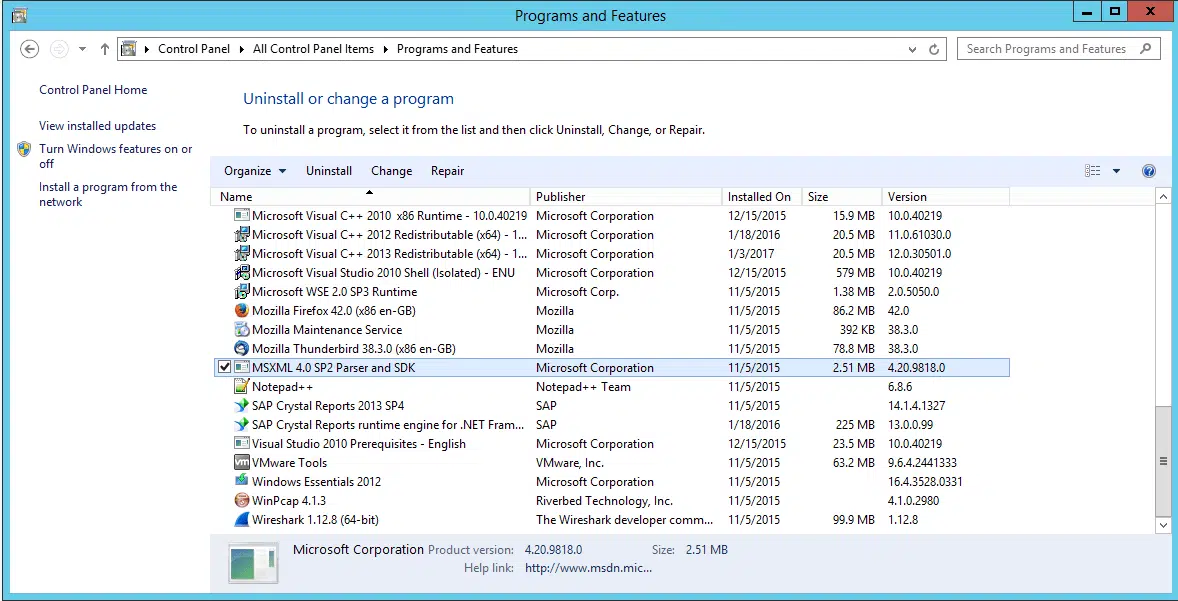Open the Help question mark icon
Viewport: 1178px width, 601px height.
point(1149,171)
